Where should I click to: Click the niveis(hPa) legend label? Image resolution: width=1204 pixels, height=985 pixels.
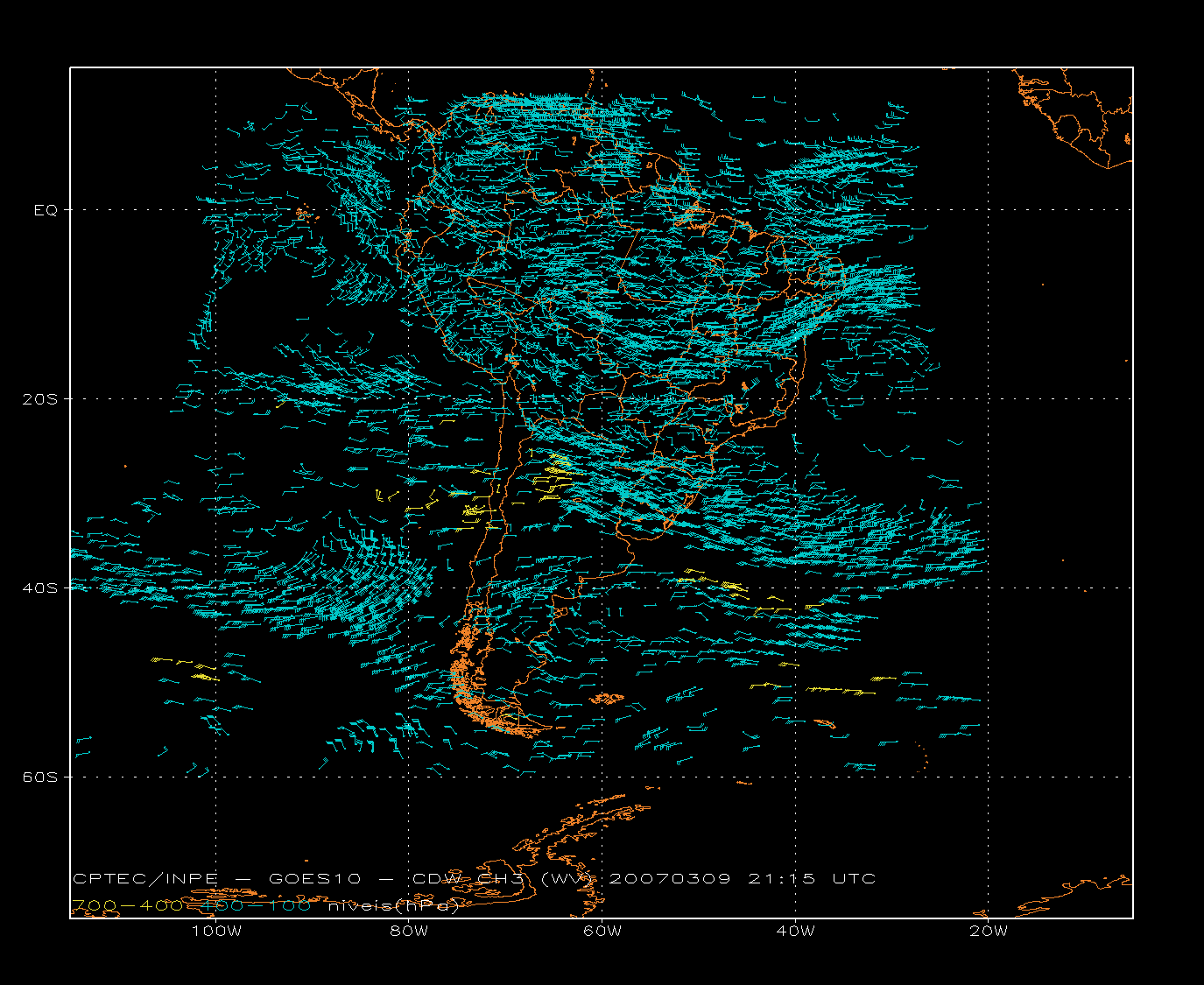394,906
